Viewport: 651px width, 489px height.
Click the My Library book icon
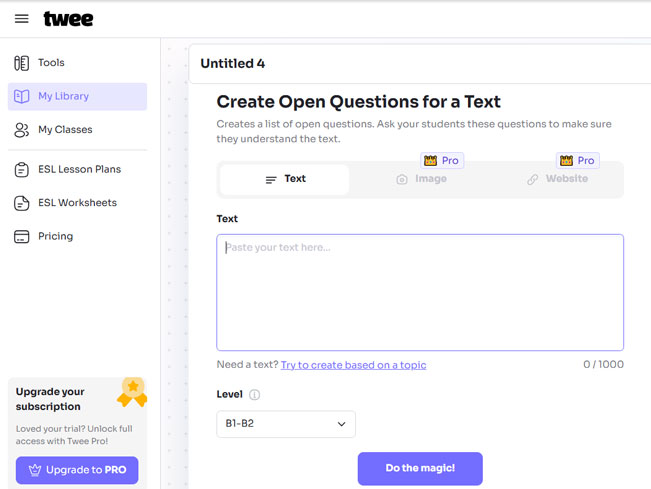tap(22, 96)
